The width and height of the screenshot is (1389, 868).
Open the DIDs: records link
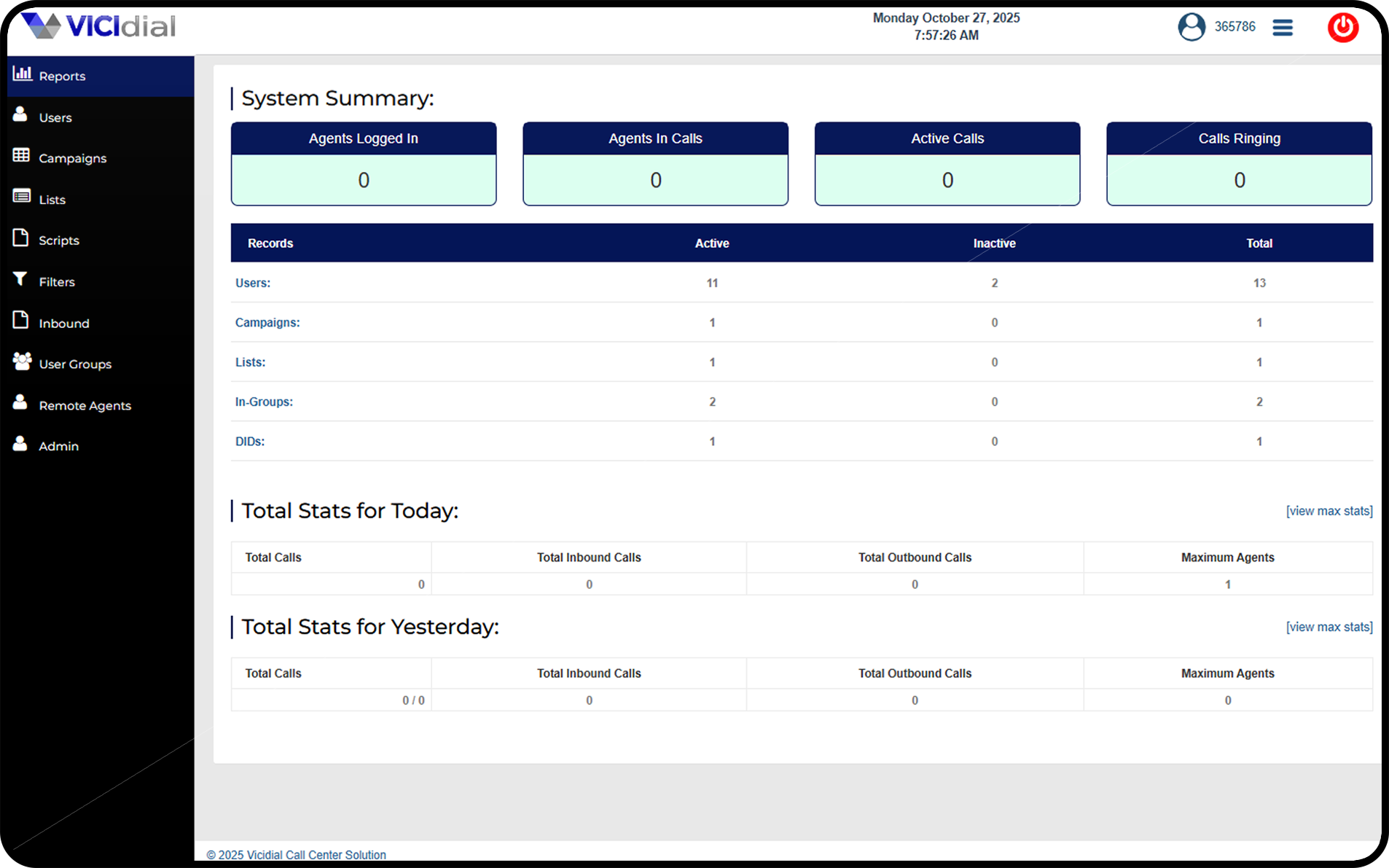pos(250,442)
